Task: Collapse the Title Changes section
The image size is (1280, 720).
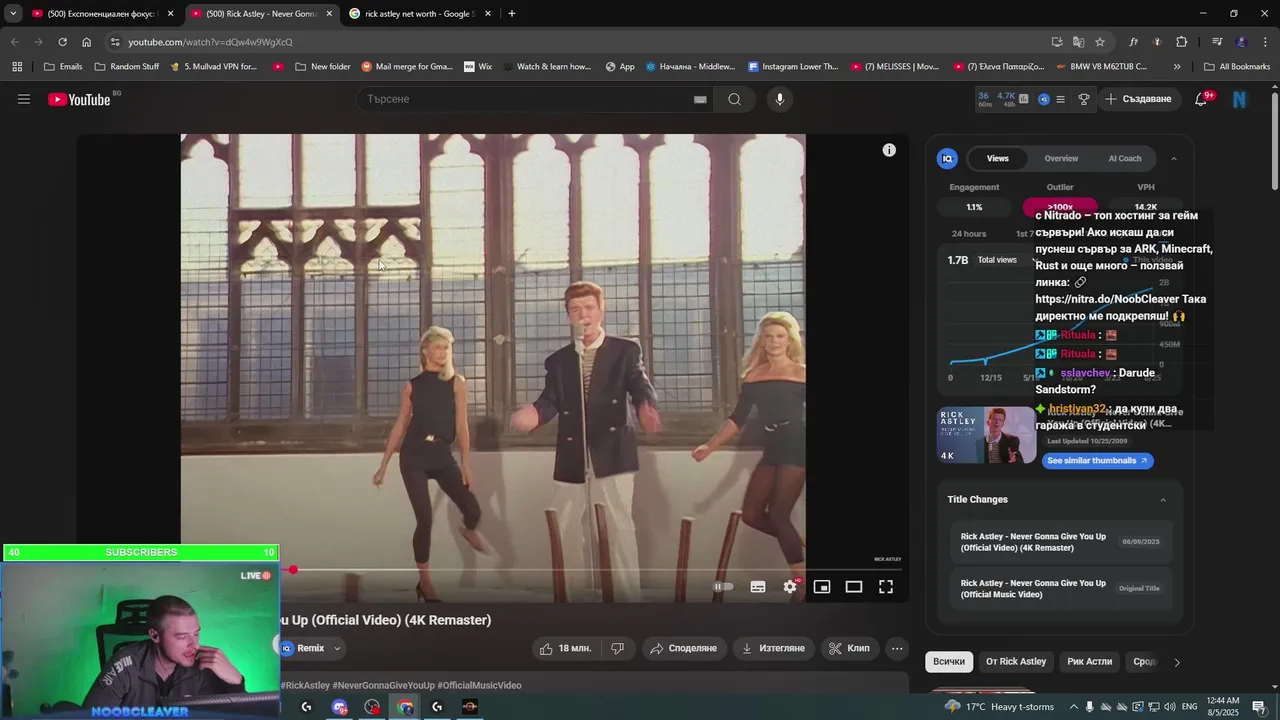Action: point(1163,500)
